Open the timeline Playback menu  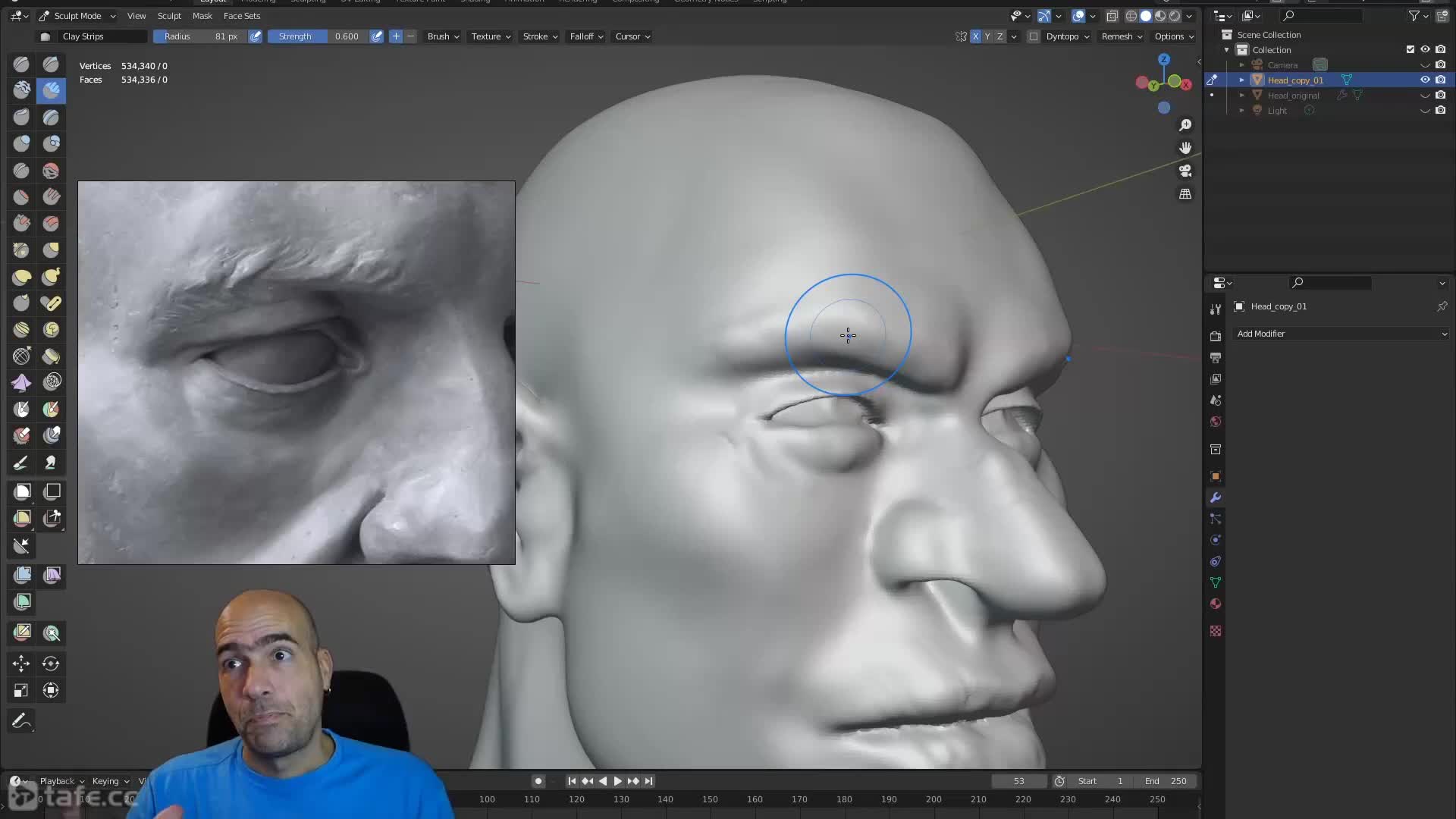(61, 781)
